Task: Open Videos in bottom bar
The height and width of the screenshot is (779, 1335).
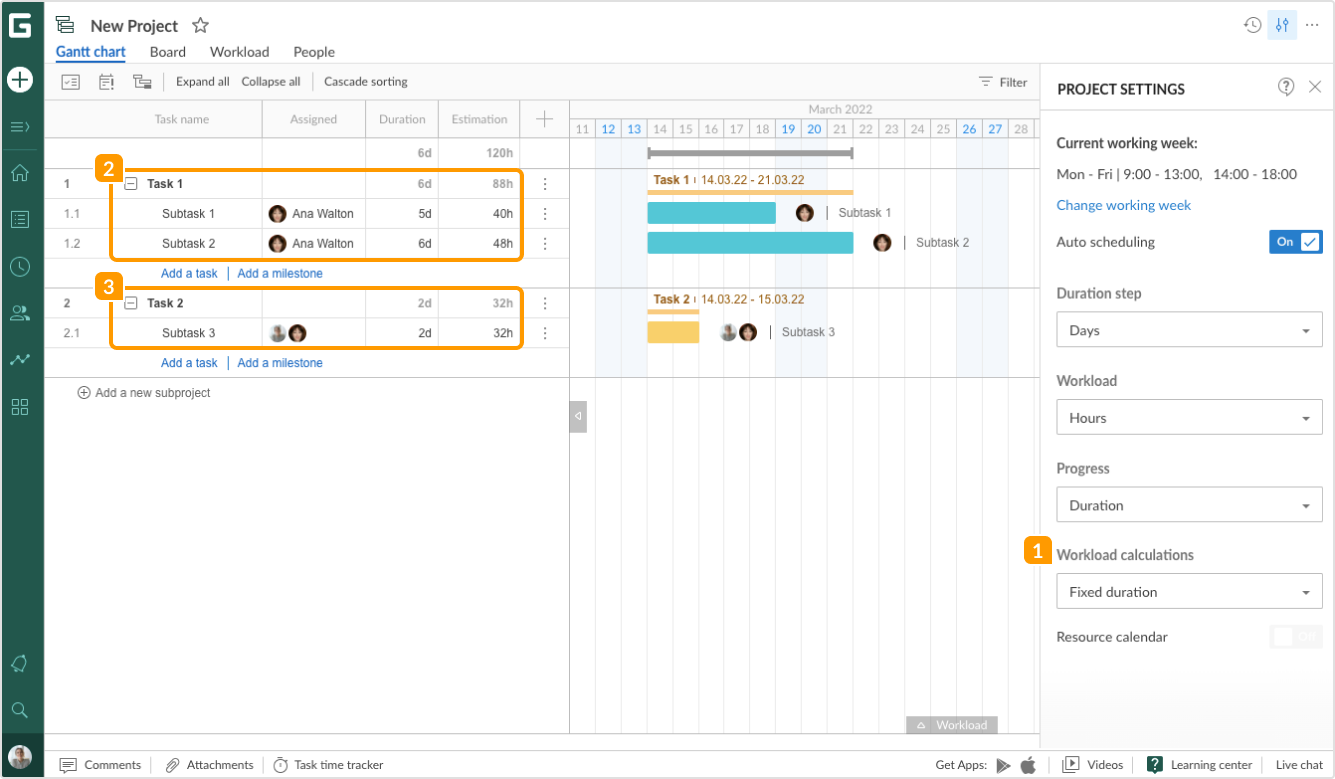Action: click(1093, 765)
